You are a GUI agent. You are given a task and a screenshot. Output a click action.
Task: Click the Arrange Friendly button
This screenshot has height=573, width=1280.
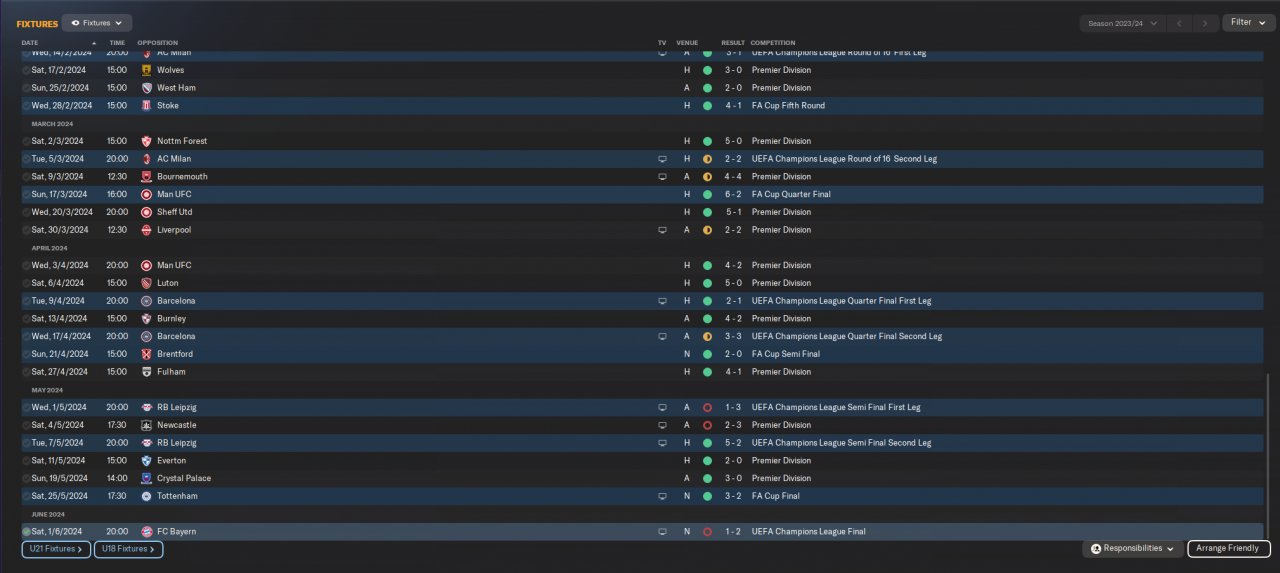(1229, 549)
